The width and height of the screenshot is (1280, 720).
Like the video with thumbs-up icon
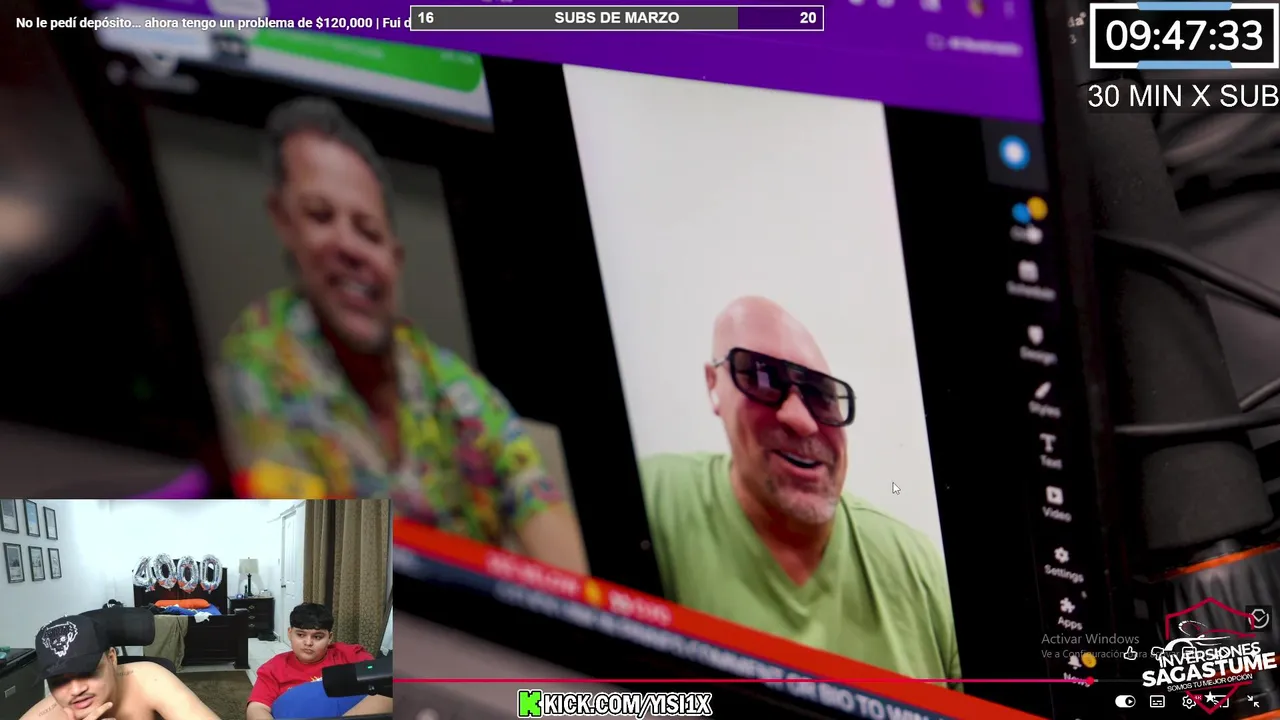click(x=1130, y=653)
